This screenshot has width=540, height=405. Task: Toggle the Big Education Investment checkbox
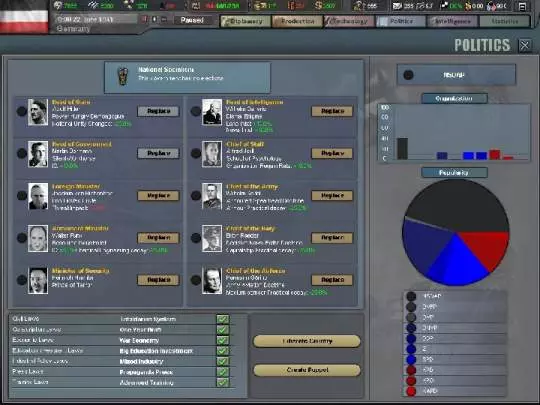pyautogui.click(x=223, y=351)
